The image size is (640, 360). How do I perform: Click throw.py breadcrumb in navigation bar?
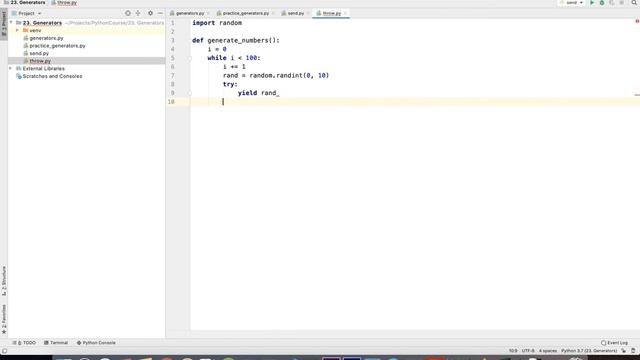64,2
